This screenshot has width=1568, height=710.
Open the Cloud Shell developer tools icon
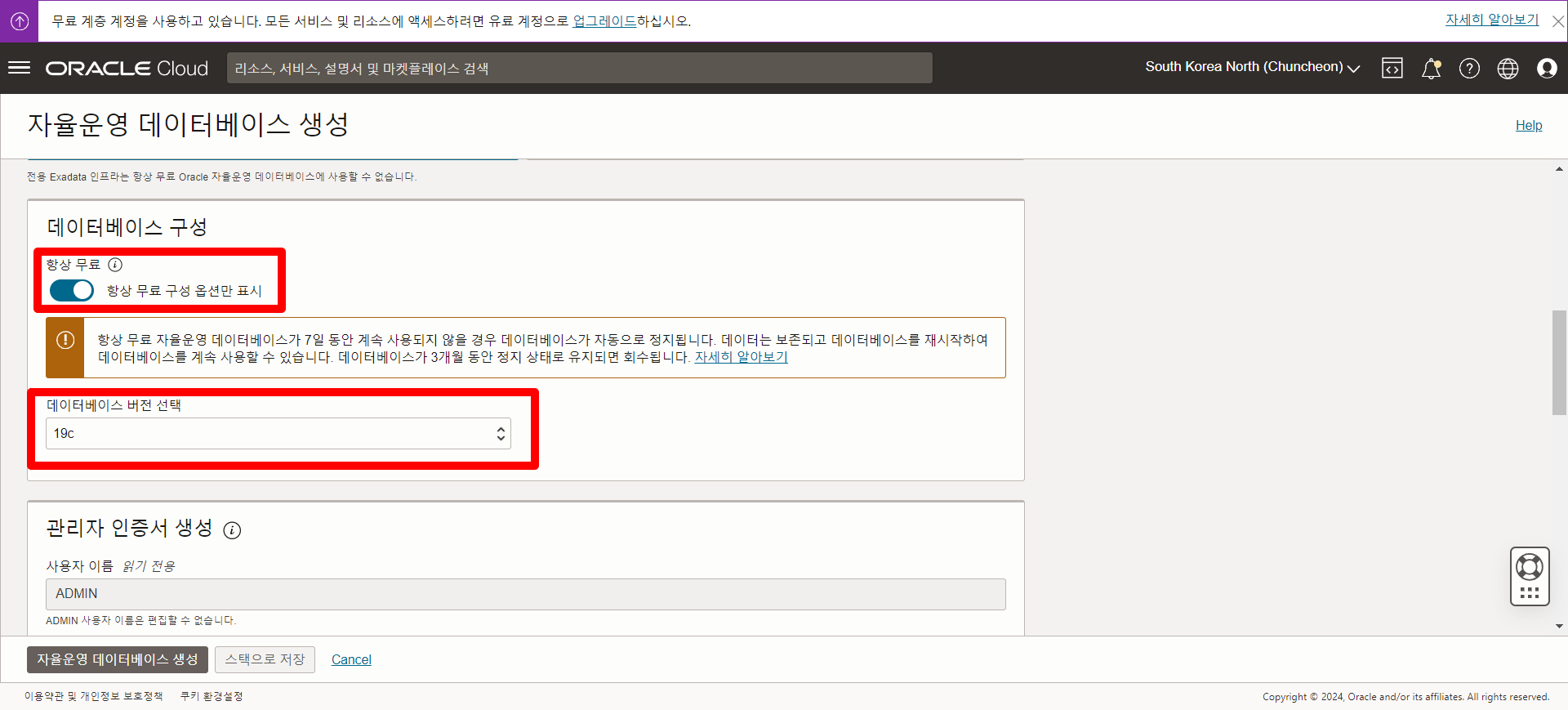(x=1392, y=69)
